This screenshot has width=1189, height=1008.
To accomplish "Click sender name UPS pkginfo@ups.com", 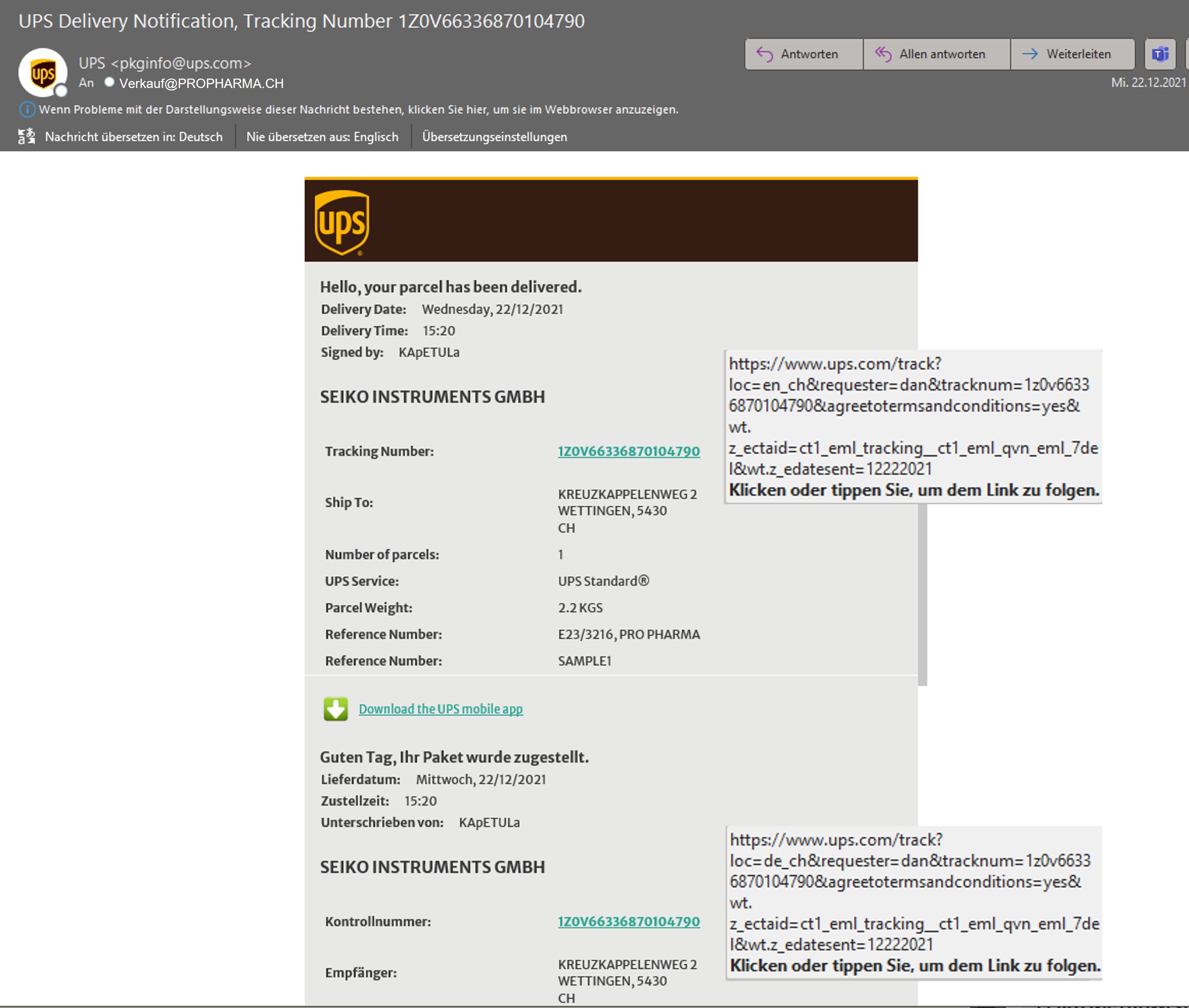I will [x=165, y=64].
